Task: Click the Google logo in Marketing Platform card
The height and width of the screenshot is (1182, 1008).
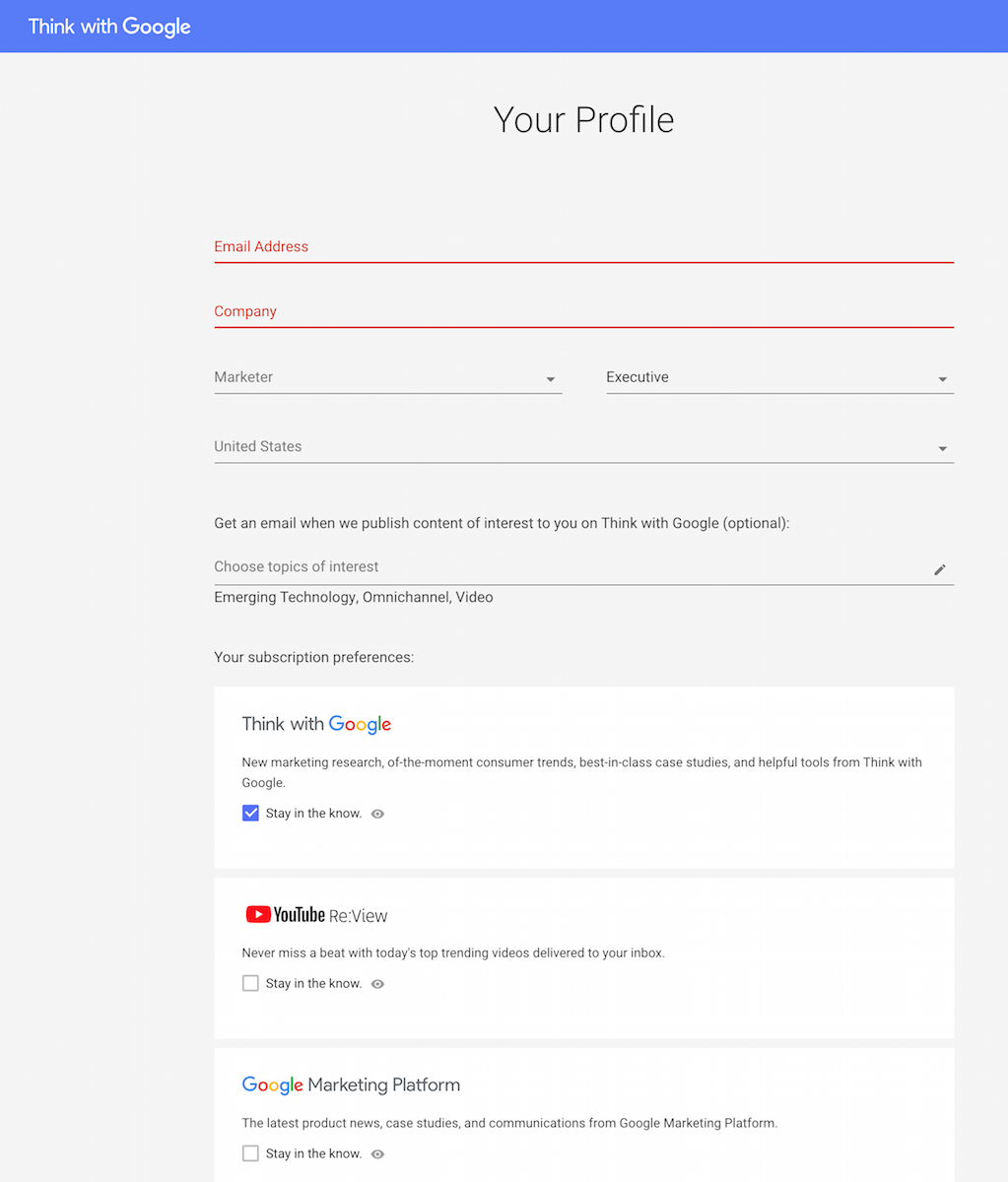Action: 273,1085
